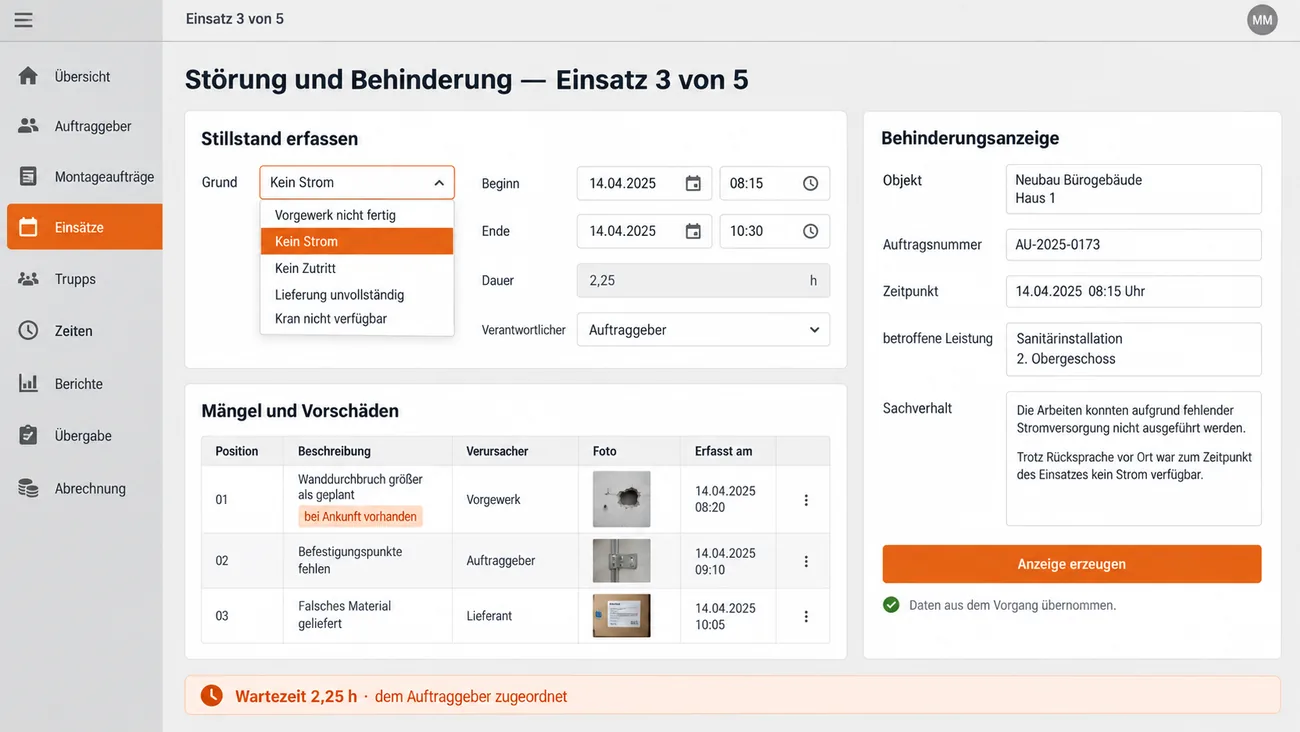1300x732 pixels.
Task: Click the 'bei Ankunft vorhanden' tag
Action: 360,517
